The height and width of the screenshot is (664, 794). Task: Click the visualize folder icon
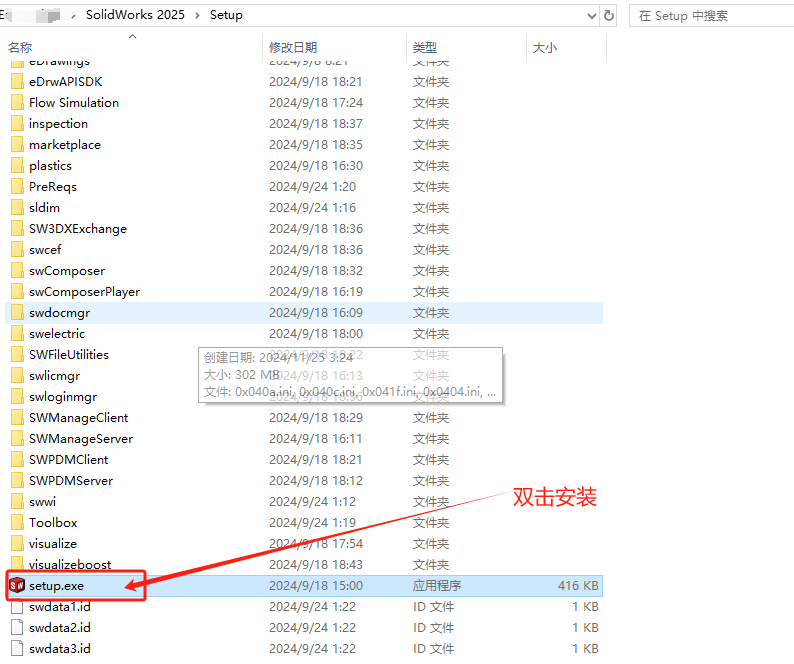[x=16, y=544]
